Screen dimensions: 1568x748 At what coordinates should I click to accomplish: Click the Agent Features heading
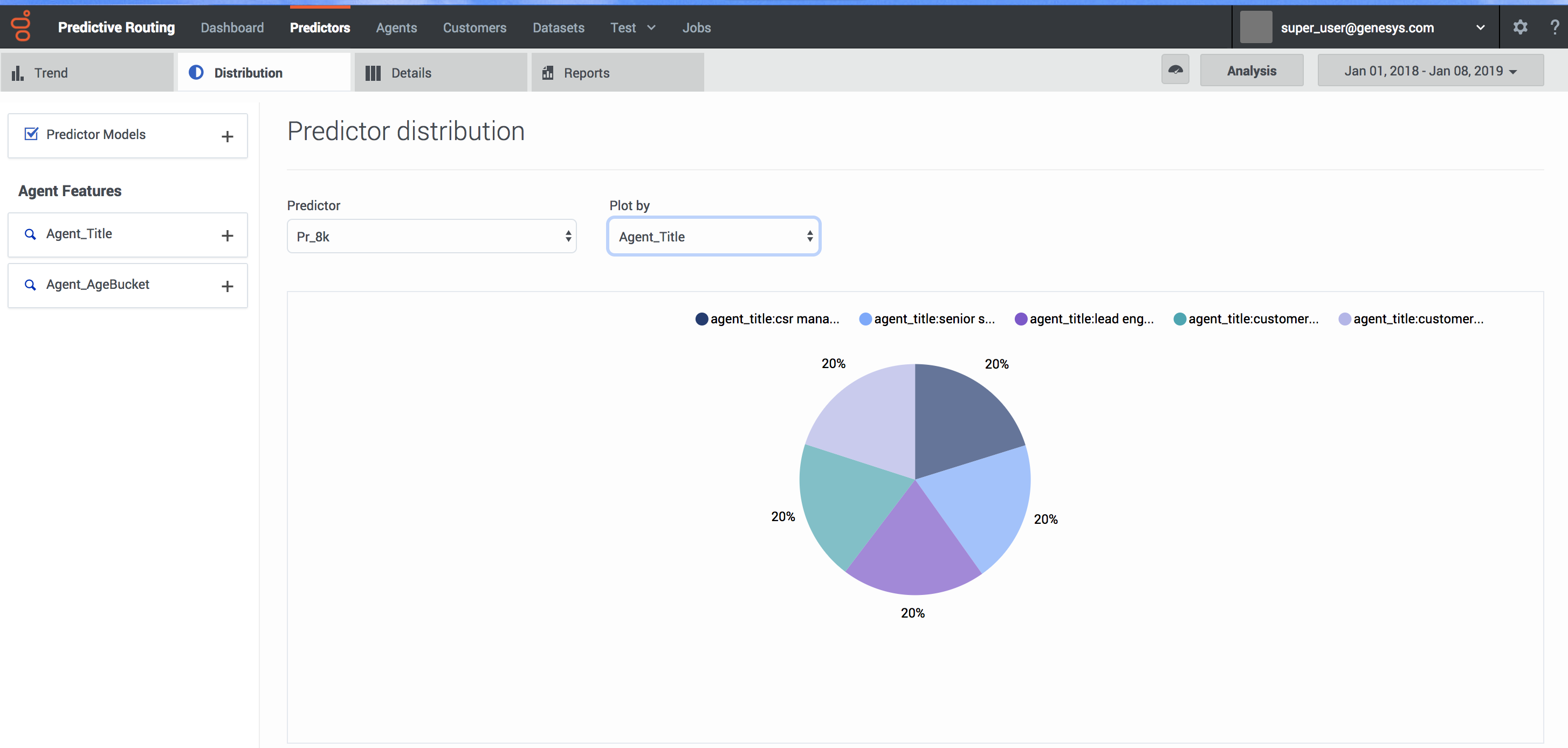(70, 191)
